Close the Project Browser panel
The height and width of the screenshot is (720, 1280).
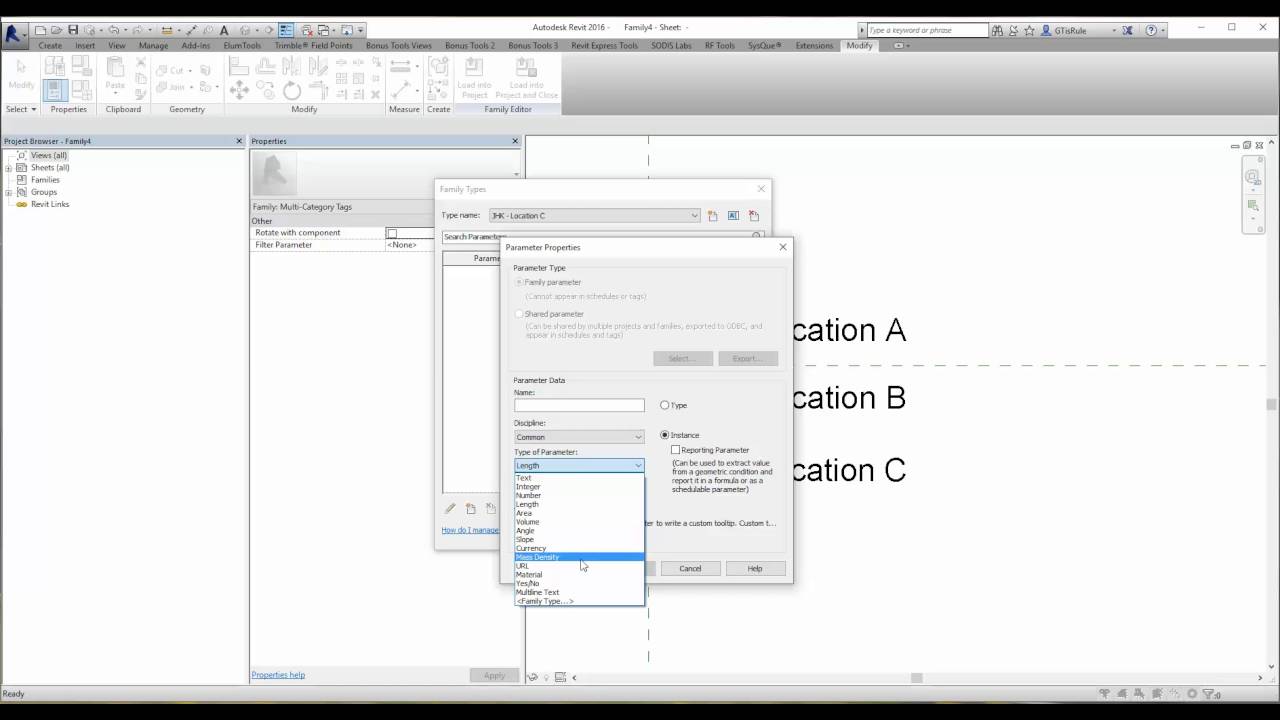[239, 141]
